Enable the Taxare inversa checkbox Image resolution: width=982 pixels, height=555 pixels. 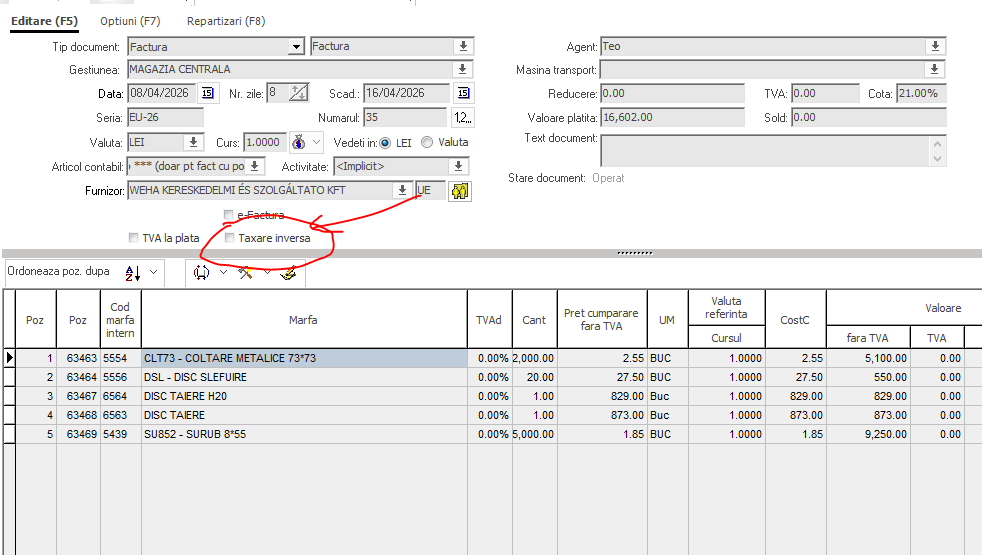(230, 238)
